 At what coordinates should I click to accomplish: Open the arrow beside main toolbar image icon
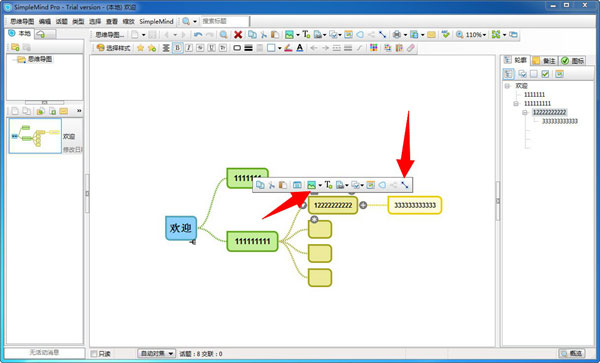pos(298,35)
